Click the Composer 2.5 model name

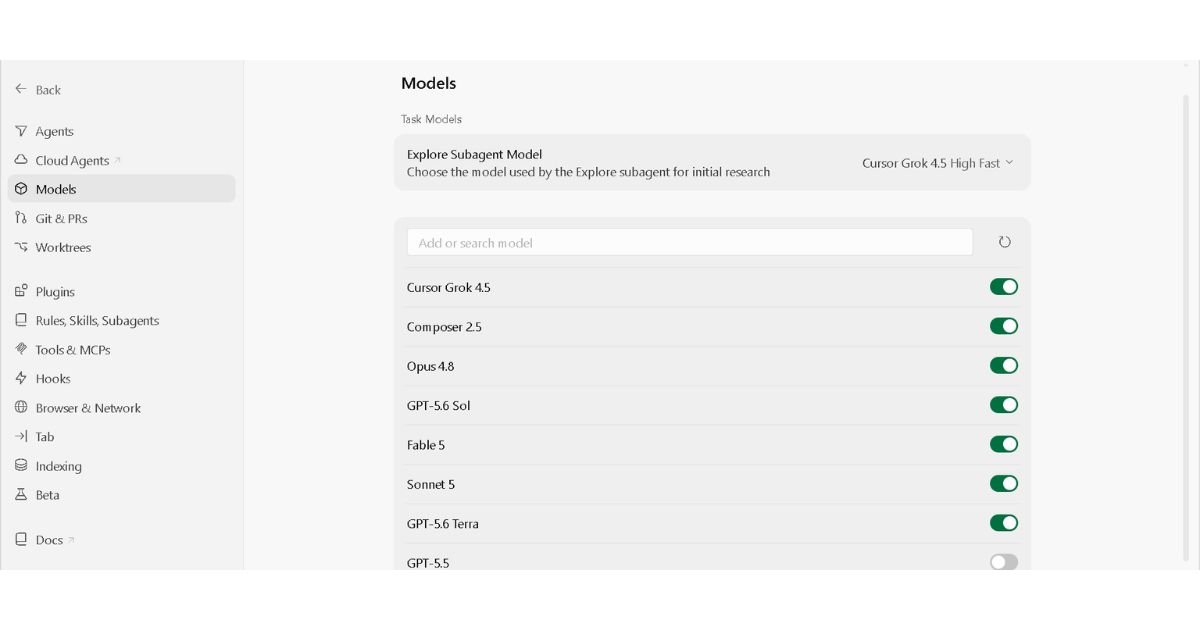pos(444,327)
